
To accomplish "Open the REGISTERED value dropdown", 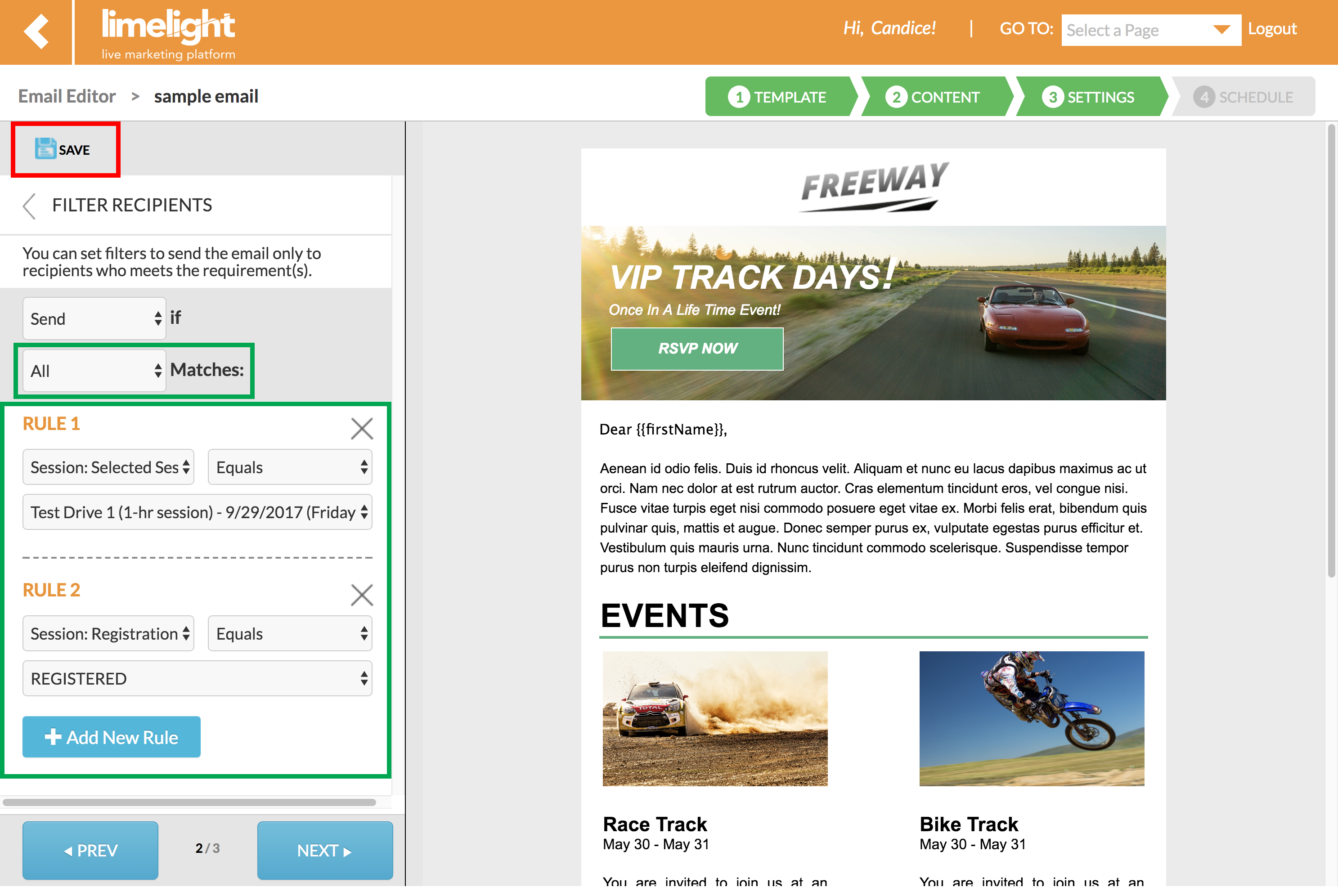I will (197, 678).
